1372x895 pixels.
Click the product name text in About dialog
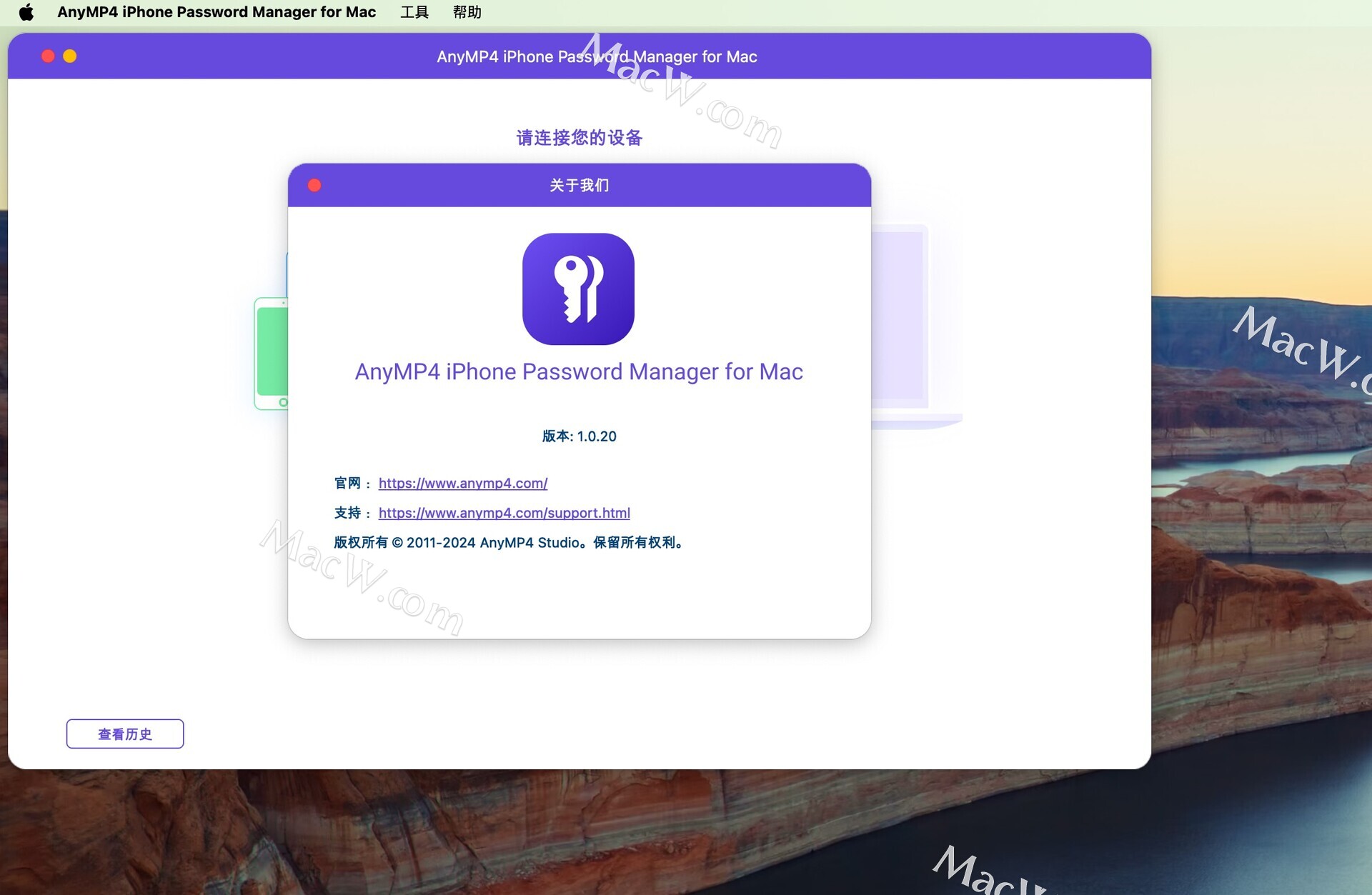click(x=579, y=372)
